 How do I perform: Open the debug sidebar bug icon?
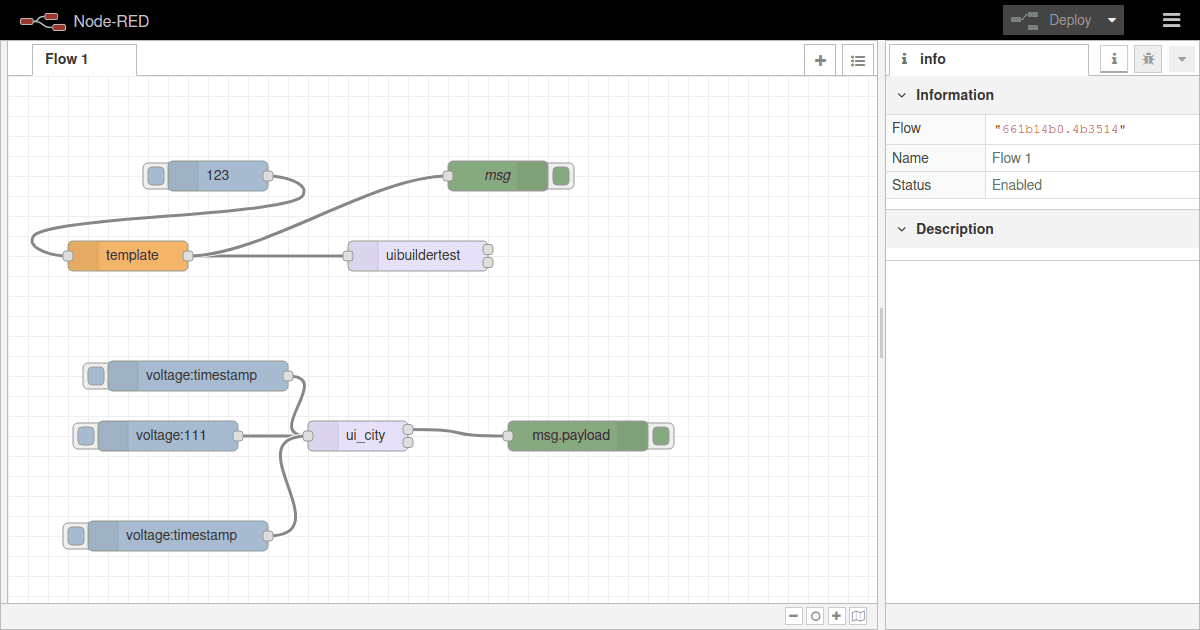tap(1147, 59)
